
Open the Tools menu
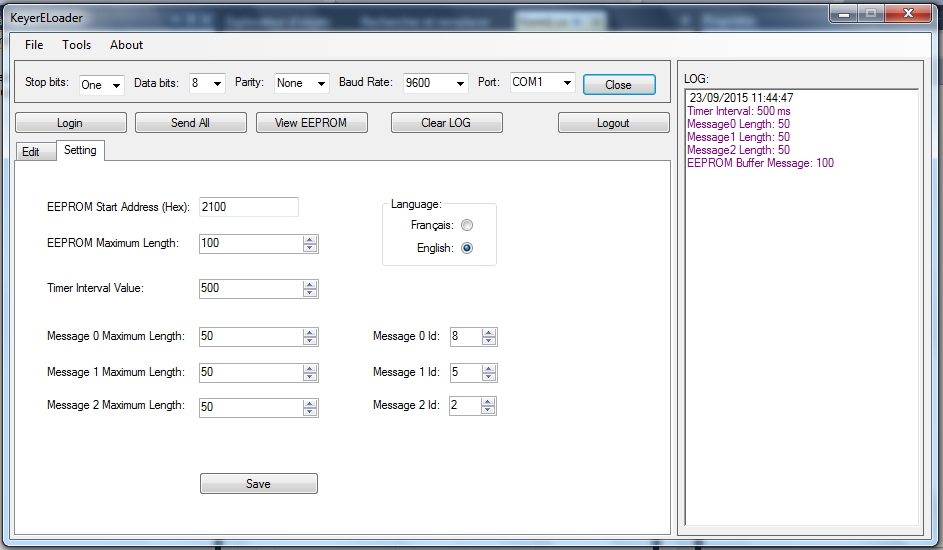(76, 45)
